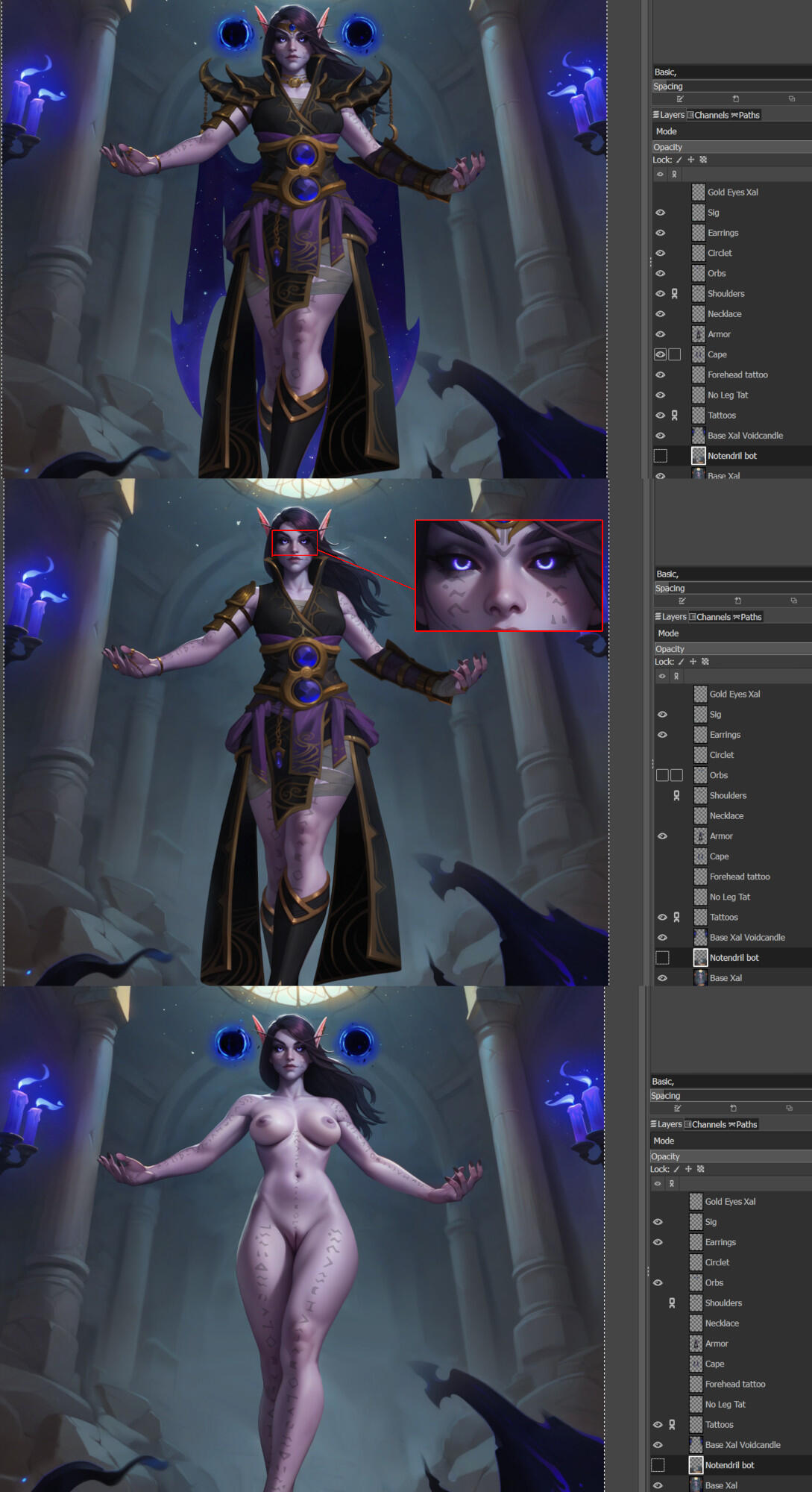The height and width of the screenshot is (1492, 812).
Task: Enable lock position and size in the middle panel
Action: tap(693, 662)
